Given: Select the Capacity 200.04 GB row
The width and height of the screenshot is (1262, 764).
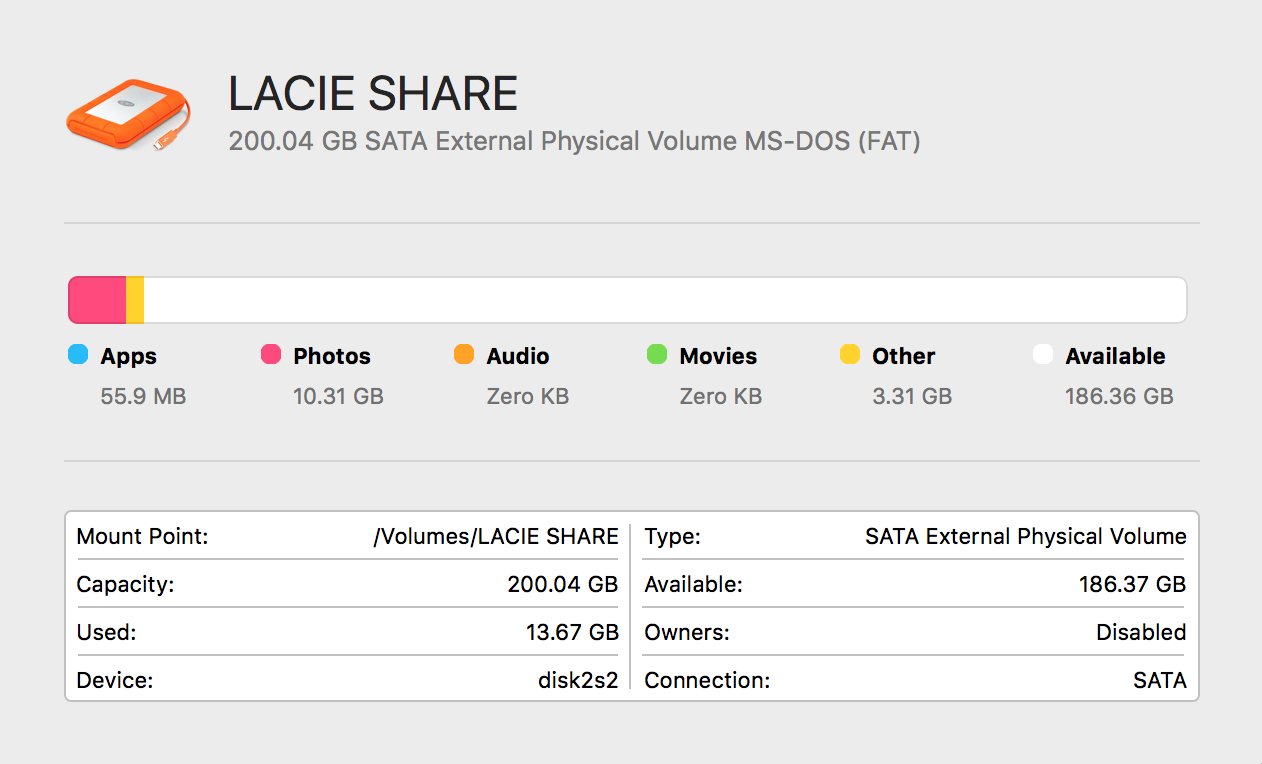Looking at the screenshot, I should point(347,584).
